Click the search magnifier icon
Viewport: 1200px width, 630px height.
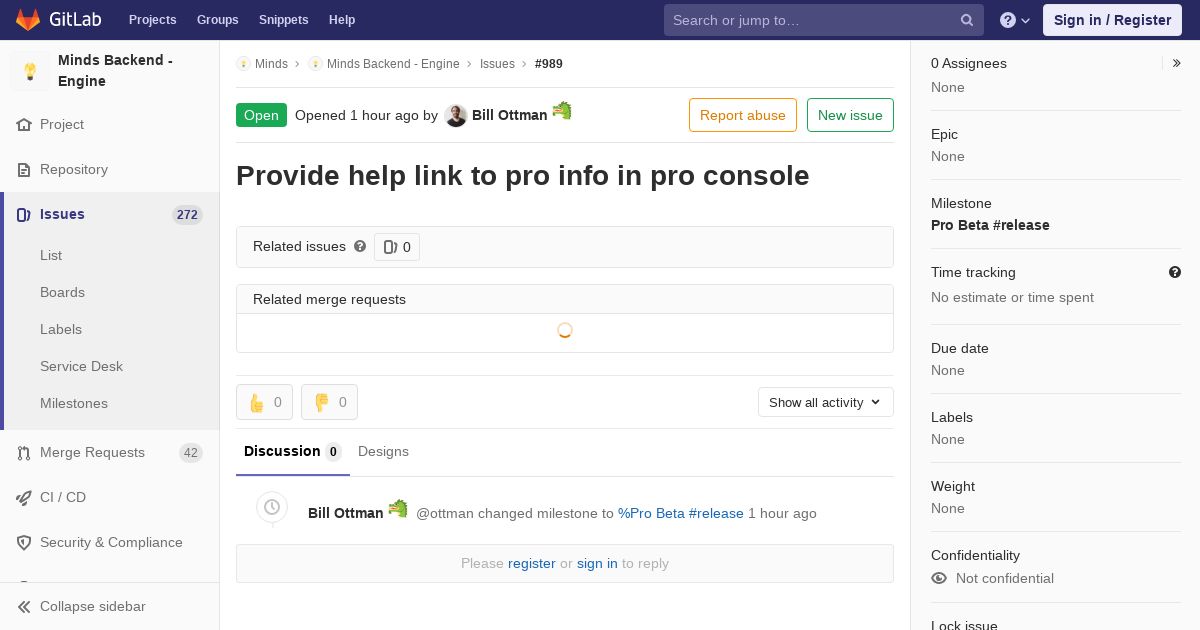click(x=967, y=20)
